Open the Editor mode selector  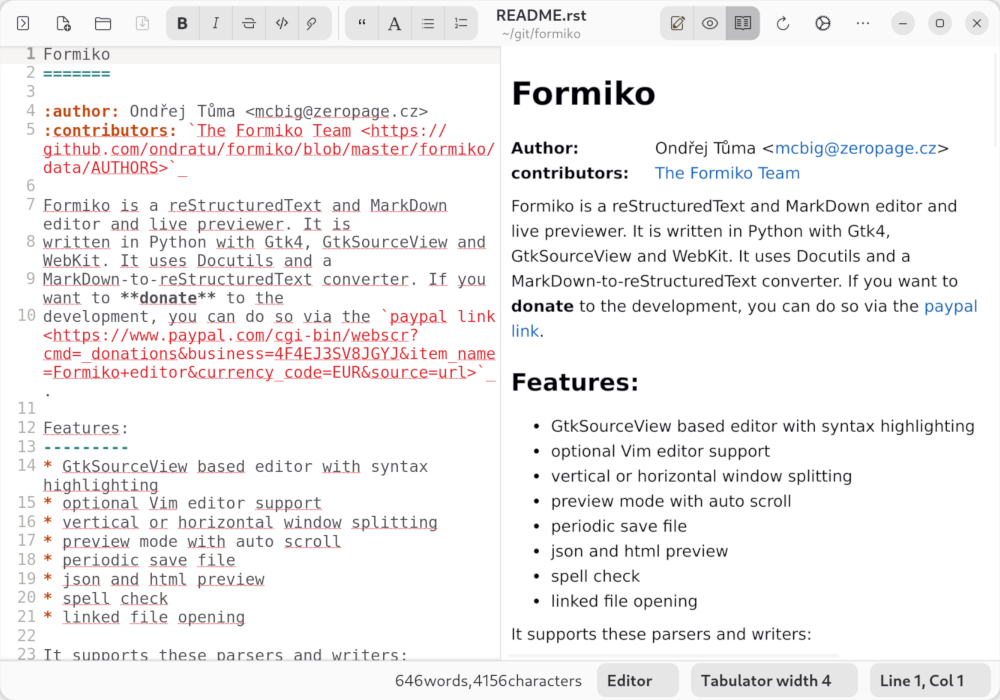coord(637,680)
